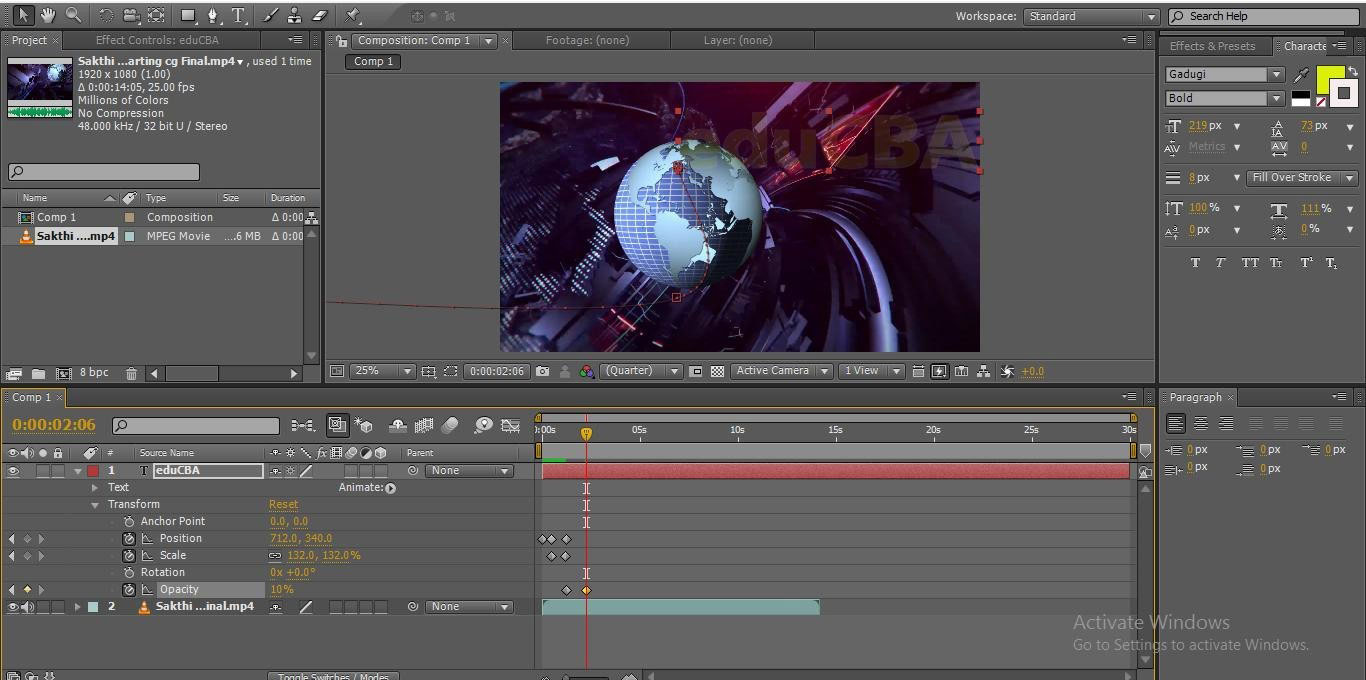This screenshot has width=1366, height=680.
Task: Select the Horizontal Type tool
Action: (x=238, y=15)
